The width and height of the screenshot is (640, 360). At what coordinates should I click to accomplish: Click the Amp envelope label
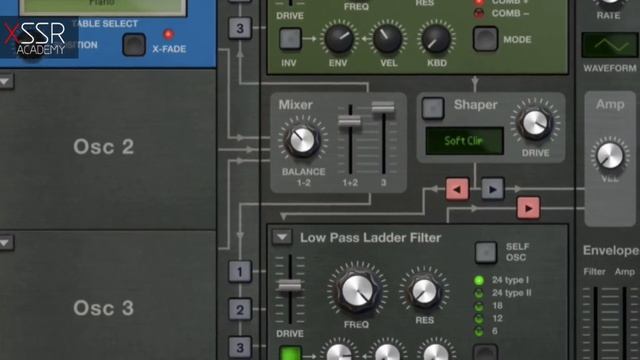pos(624,271)
